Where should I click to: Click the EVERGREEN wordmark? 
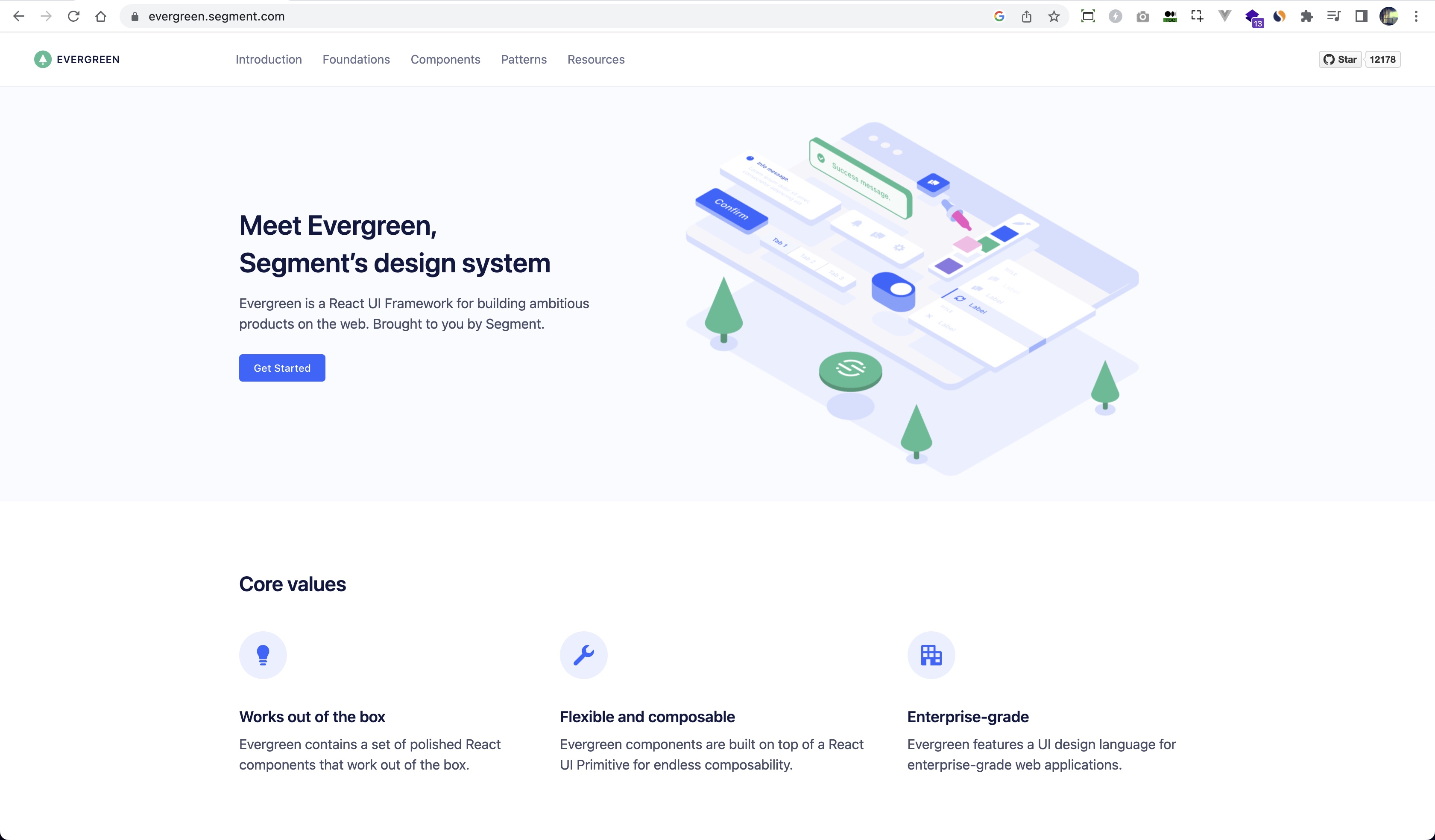pyautogui.click(x=88, y=59)
